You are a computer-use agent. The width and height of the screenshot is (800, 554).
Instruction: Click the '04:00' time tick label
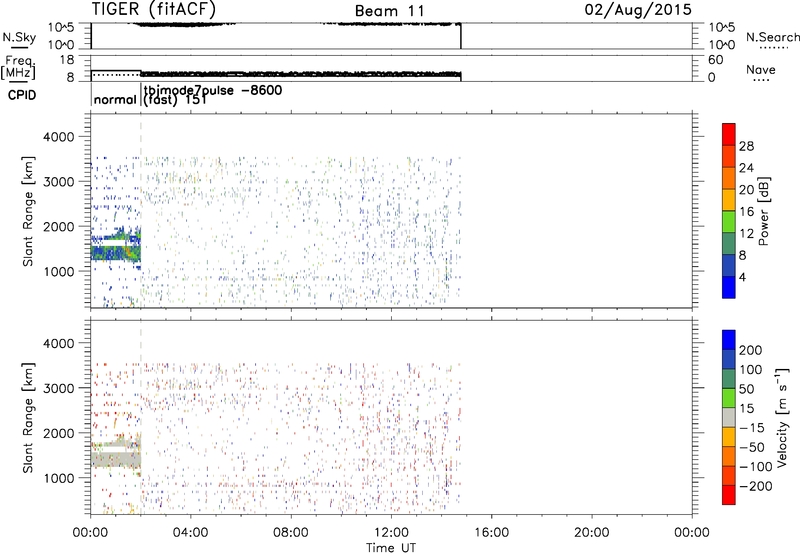click(x=190, y=533)
